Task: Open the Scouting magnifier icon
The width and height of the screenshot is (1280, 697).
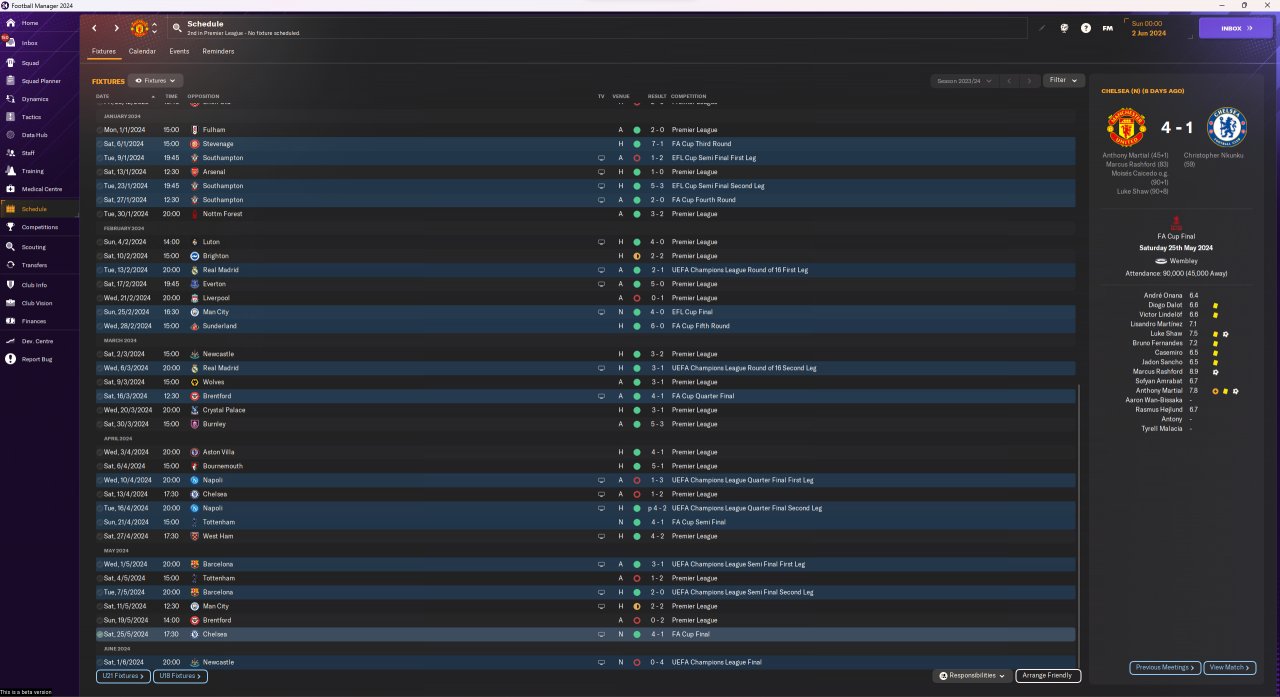Action: click(x=9, y=247)
